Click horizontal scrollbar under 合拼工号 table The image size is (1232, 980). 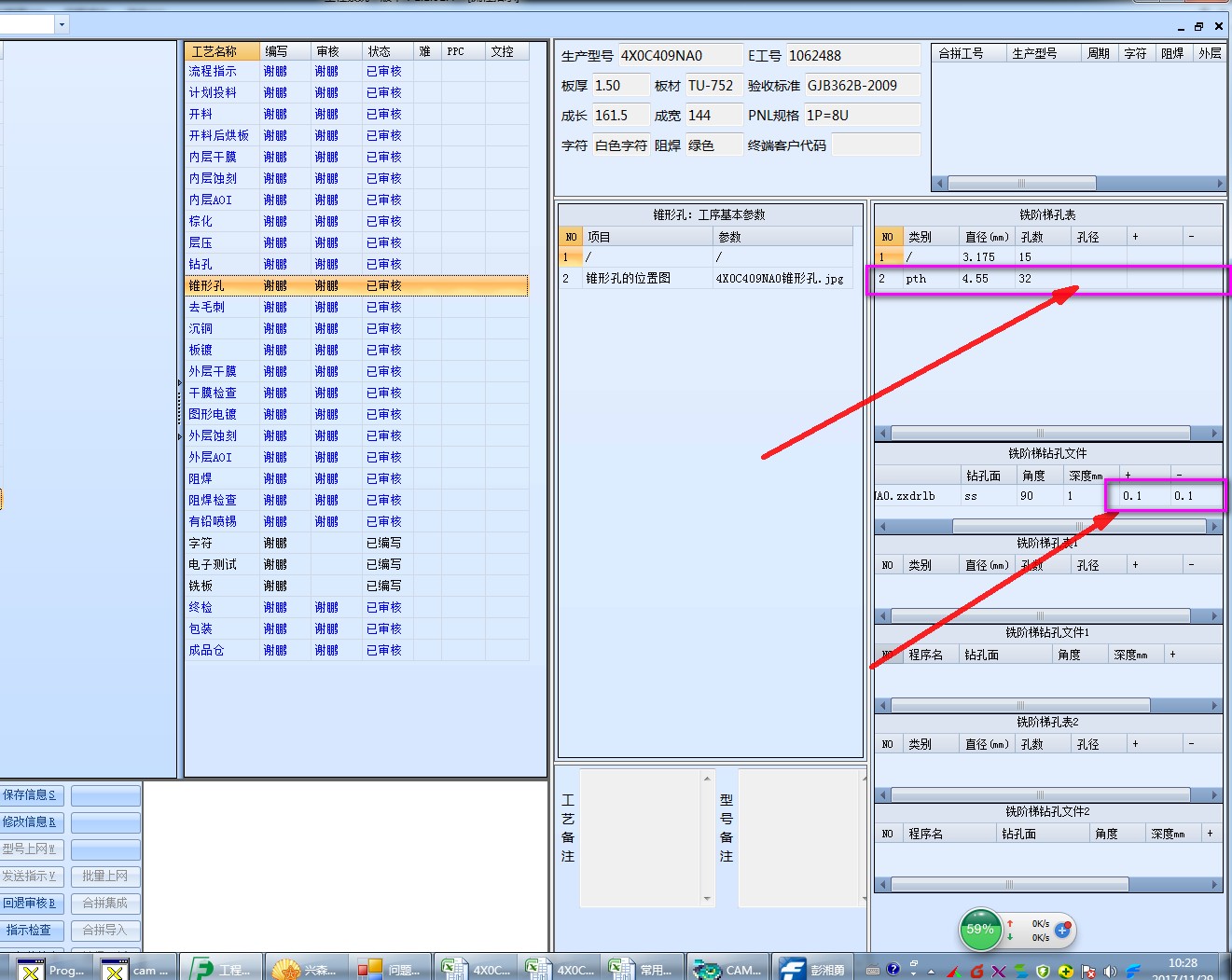point(1021,183)
